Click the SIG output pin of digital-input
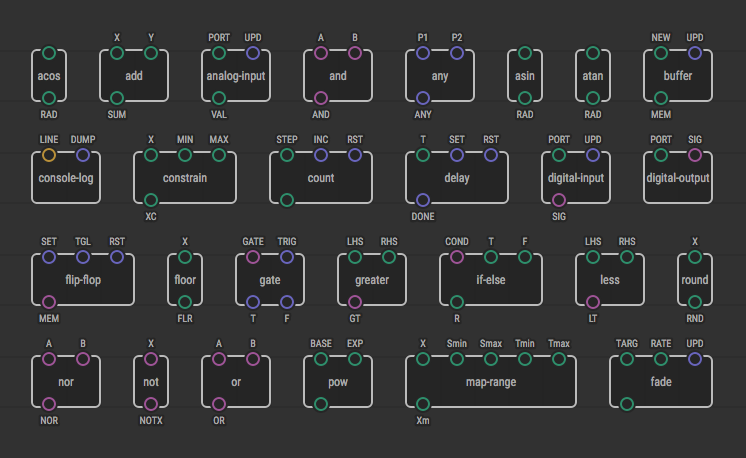 (x=559, y=200)
